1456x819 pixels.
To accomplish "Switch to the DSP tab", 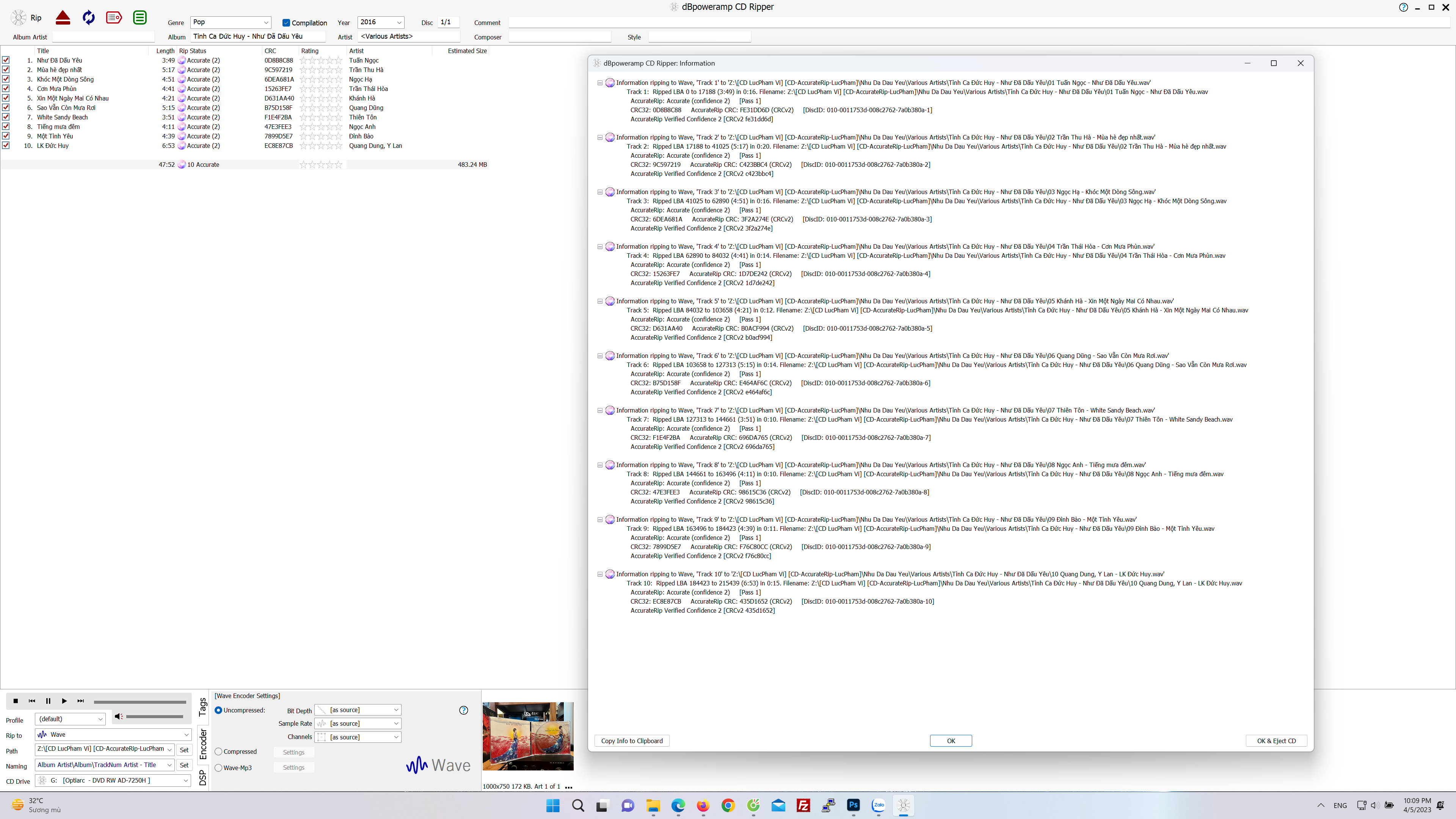I will coord(203,778).
